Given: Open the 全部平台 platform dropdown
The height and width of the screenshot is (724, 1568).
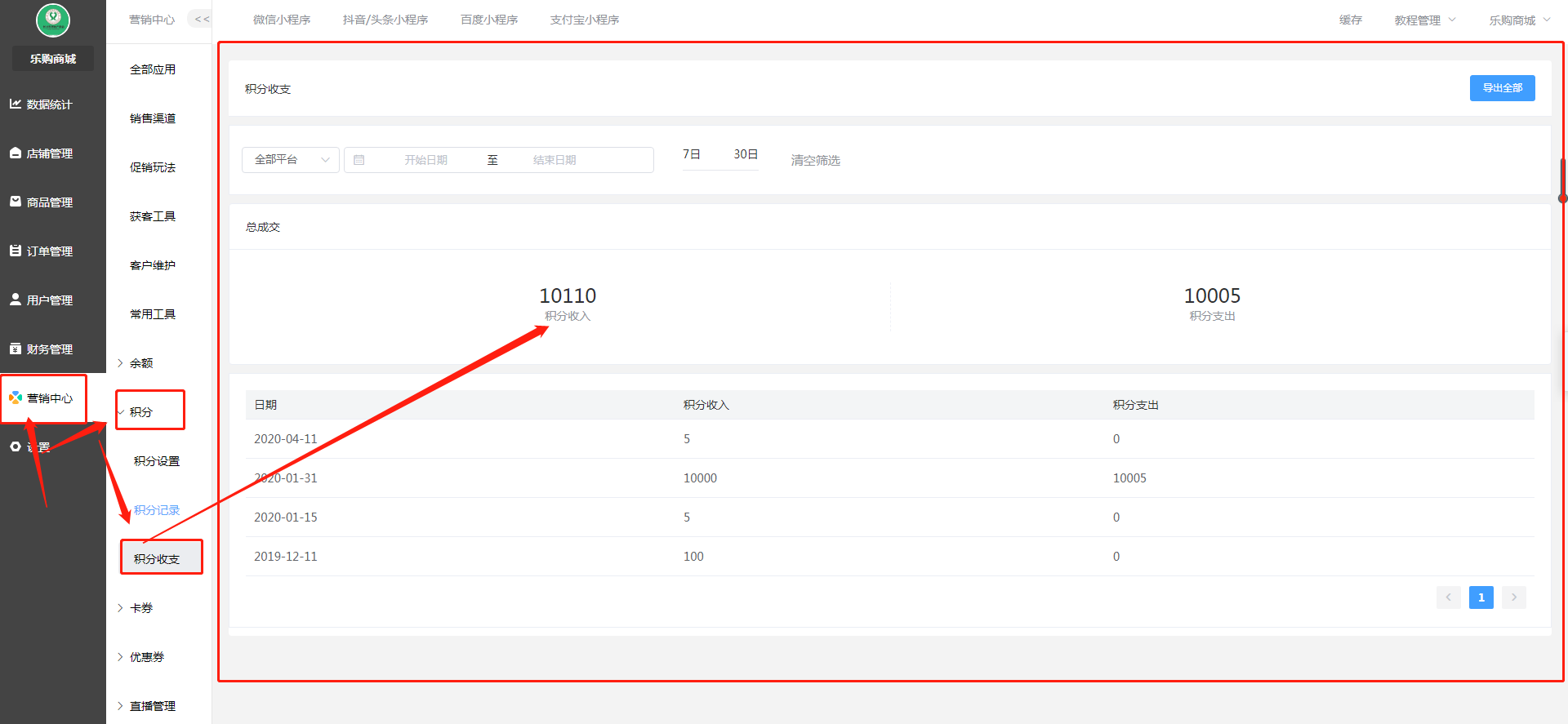Looking at the screenshot, I should tap(291, 160).
